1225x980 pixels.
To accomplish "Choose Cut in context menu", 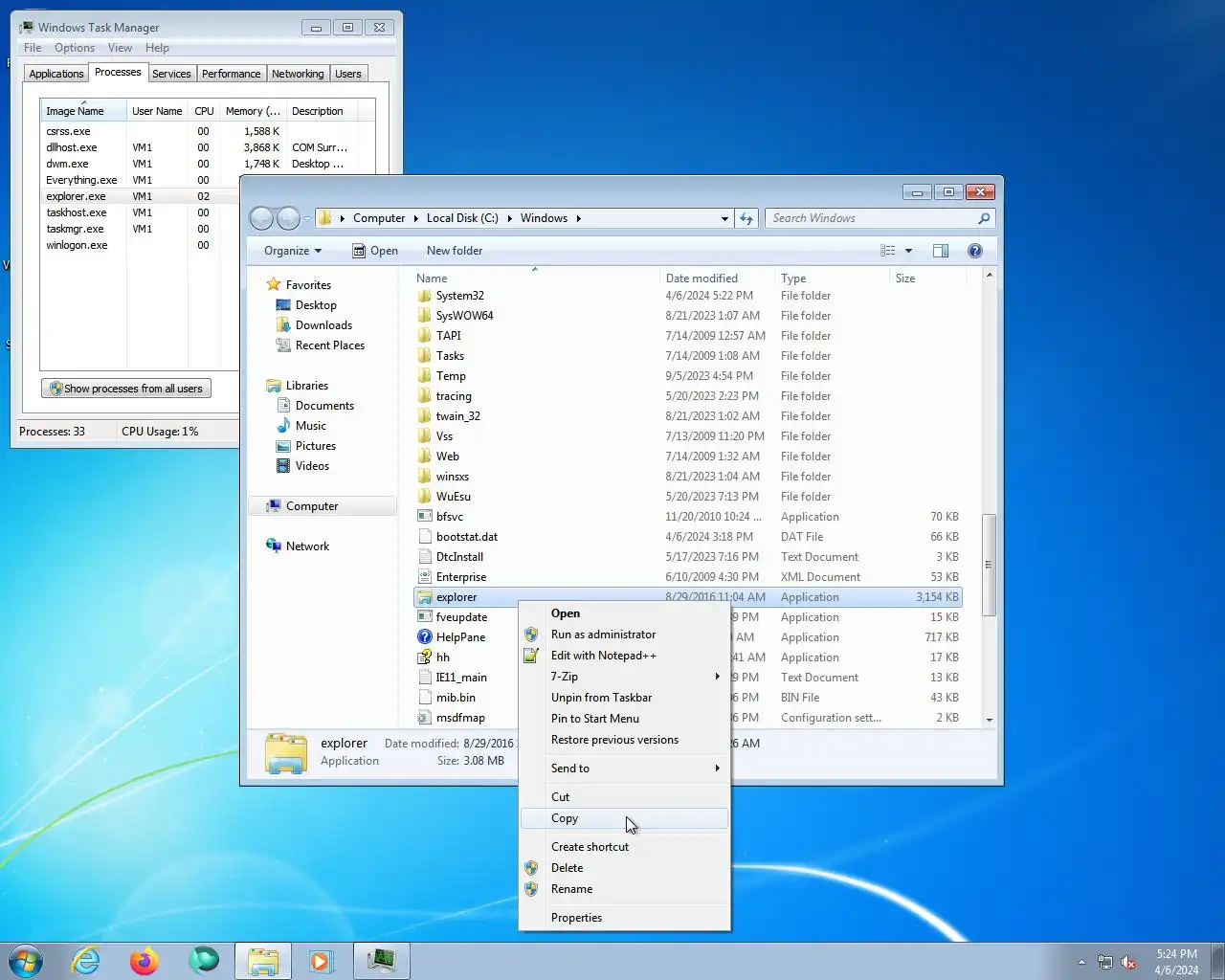I will click(624, 797).
